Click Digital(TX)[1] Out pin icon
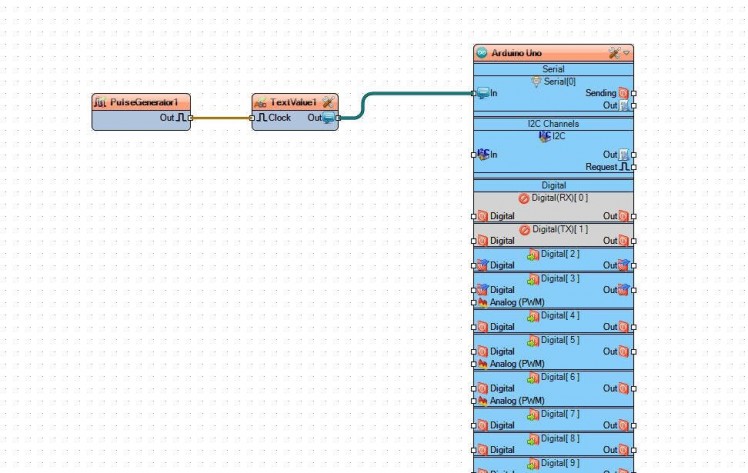748x473 pixels. (x=623, y=241)
